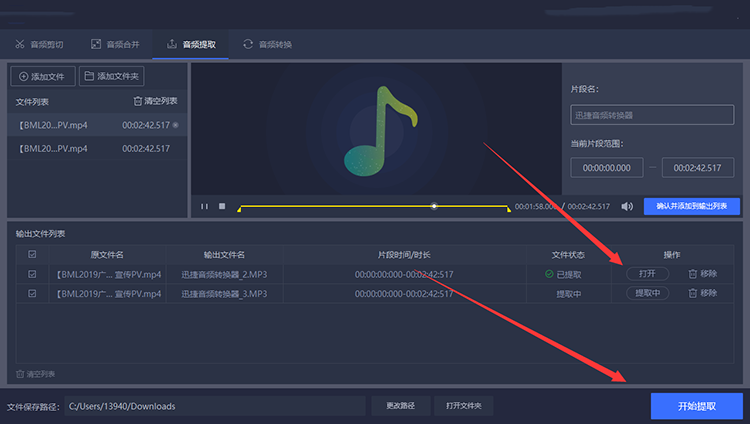The image size is (750, 424).
Task: Clear the file list with 清空列表 at top
Action: click(155, 101)
